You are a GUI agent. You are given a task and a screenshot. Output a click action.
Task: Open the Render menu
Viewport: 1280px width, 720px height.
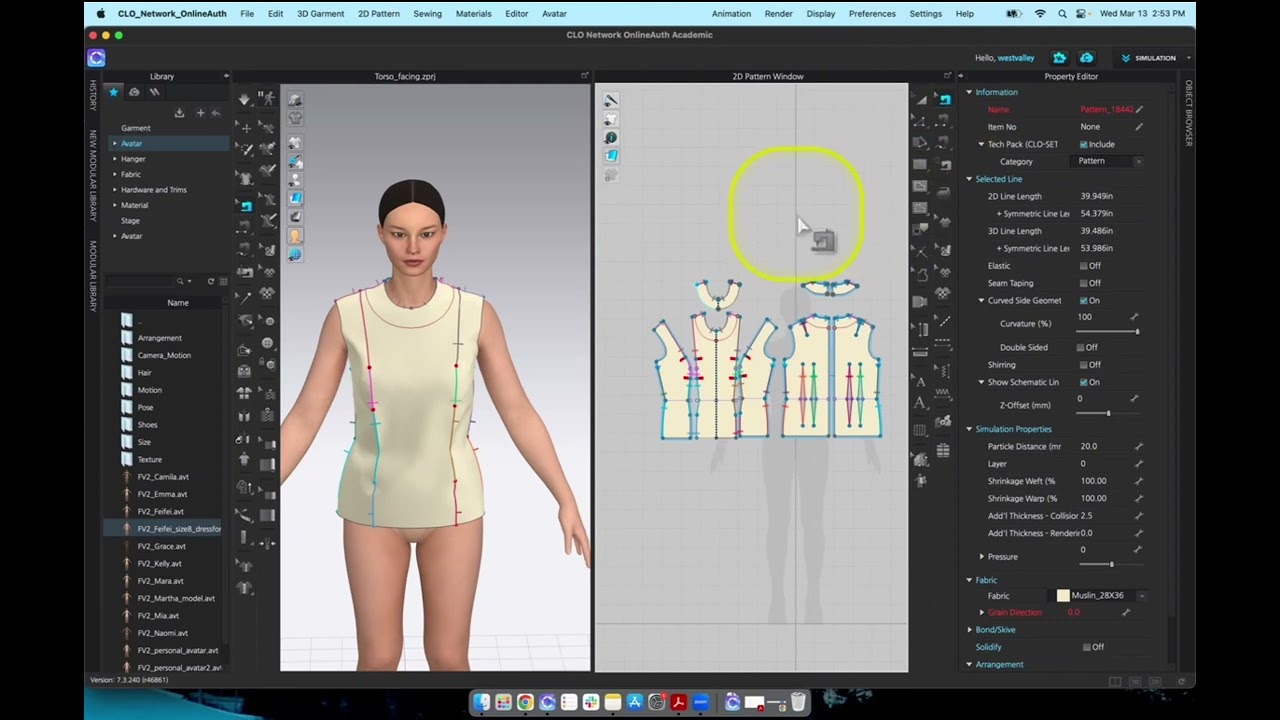(778, 14)
